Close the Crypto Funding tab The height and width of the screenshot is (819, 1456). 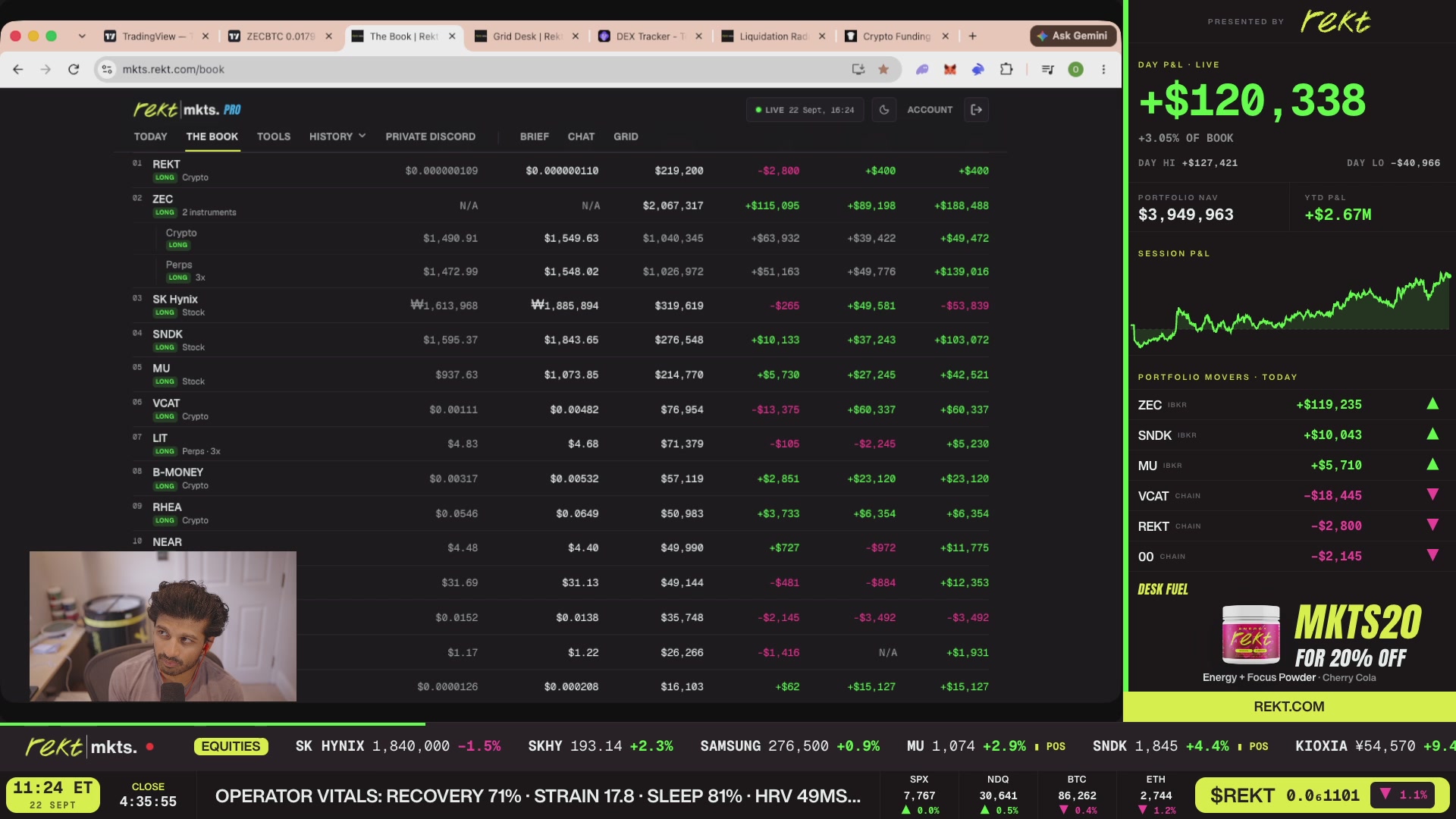coord(945,36)
